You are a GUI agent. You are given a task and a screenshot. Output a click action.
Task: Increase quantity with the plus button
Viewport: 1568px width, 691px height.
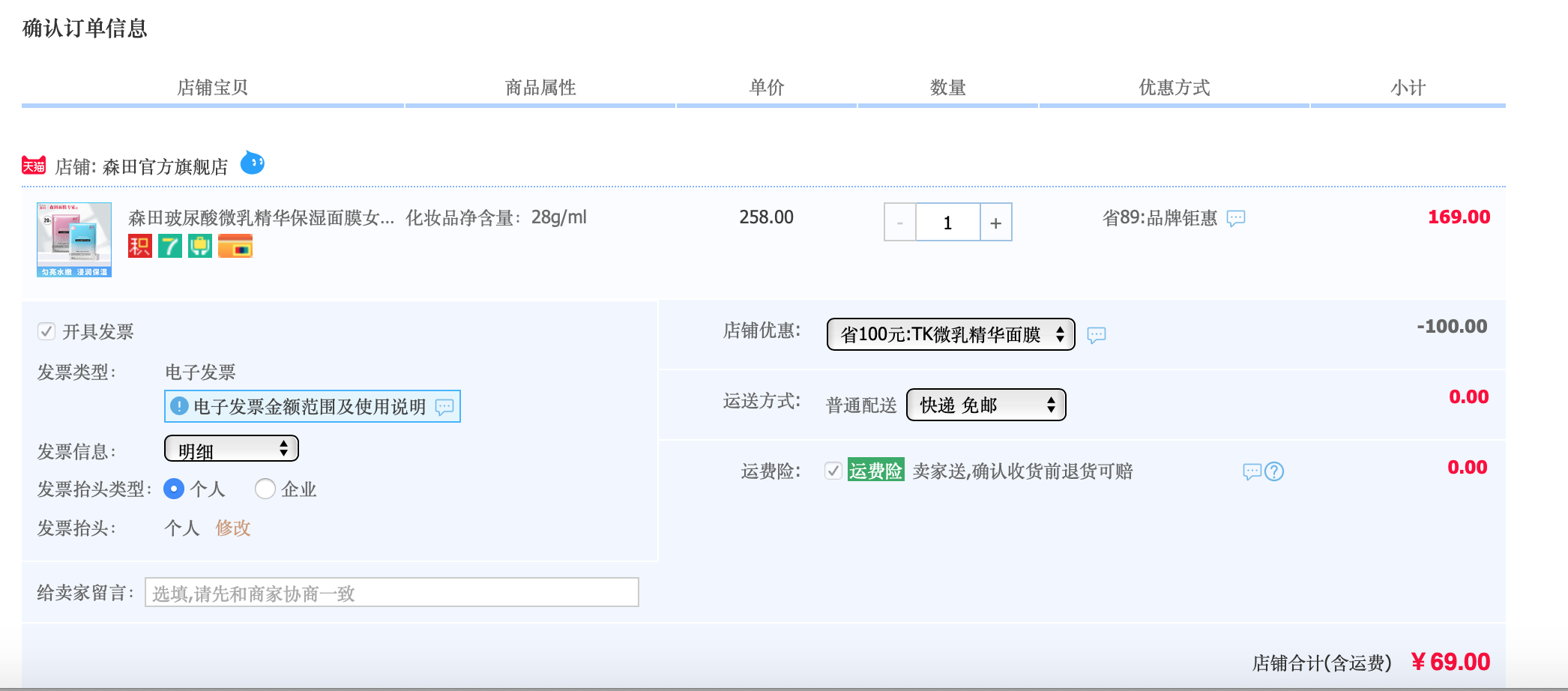point(996,223)
